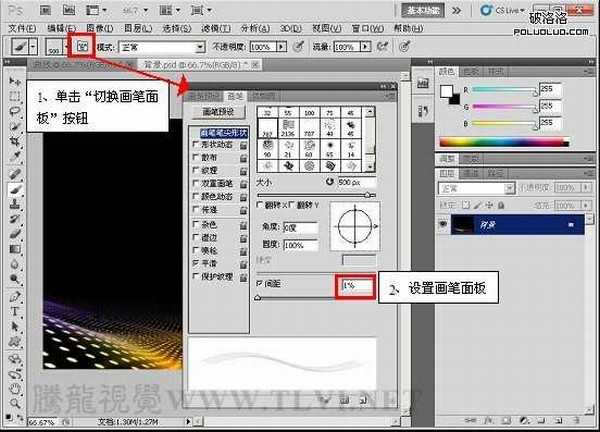The width and height of the screenshot is (600, 432).
Task: Click the toggle brush panel button
Action: click(81, 47)
